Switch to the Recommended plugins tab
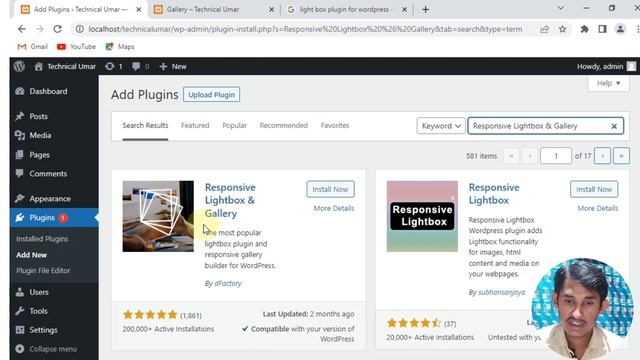This screenshot has height=360, width=640. pos(284,125)
